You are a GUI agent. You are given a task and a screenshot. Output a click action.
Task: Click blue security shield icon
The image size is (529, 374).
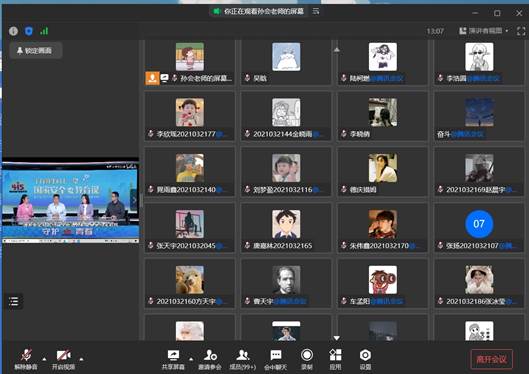pos(29,31)
